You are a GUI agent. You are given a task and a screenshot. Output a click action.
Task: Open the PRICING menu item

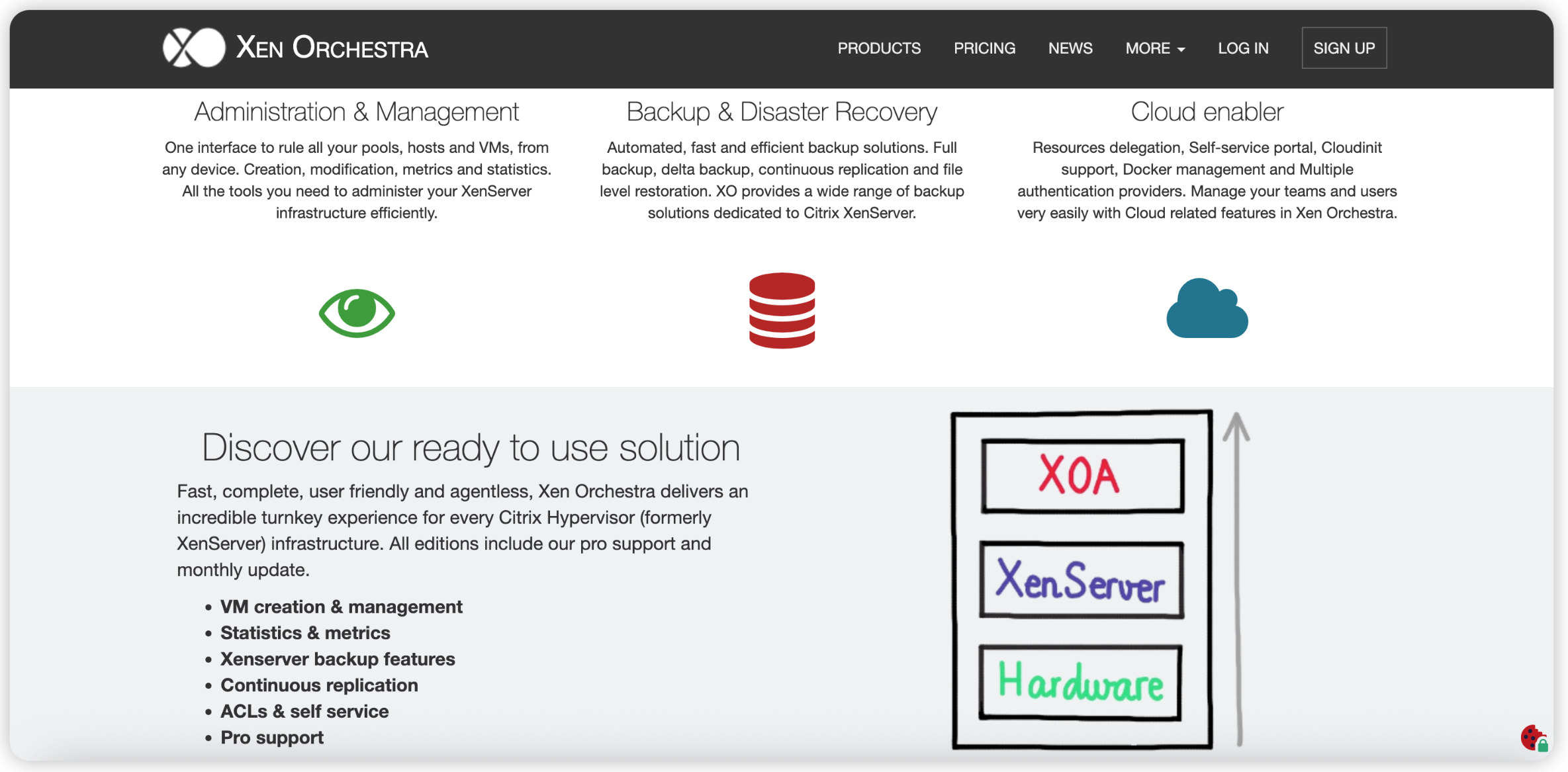(x=984, y=48)
